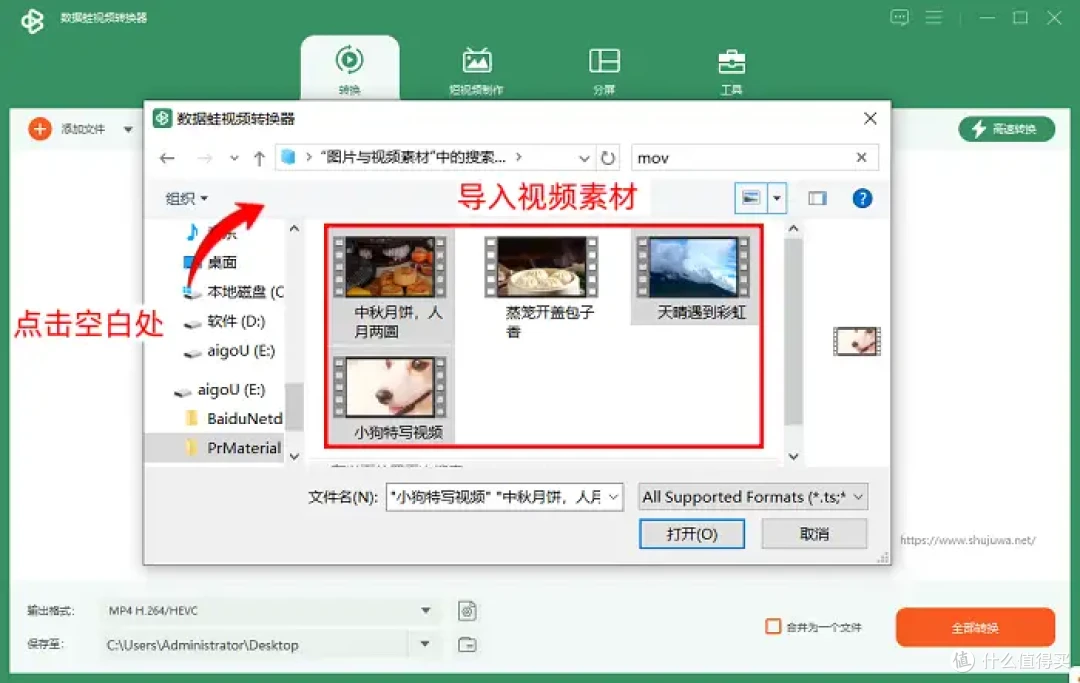Open the All Supported Formats filter dropdown
The width and height of the screenshot is (1080, 683).
coord(753,496)
